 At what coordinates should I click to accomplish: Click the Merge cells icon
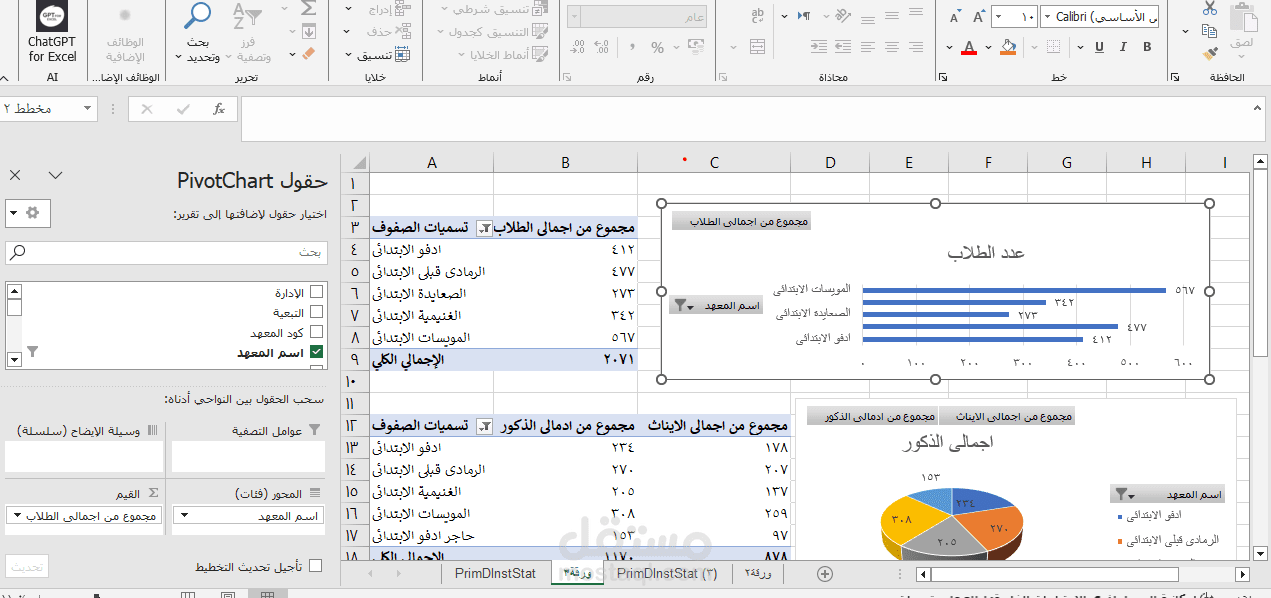click(757, 47)
